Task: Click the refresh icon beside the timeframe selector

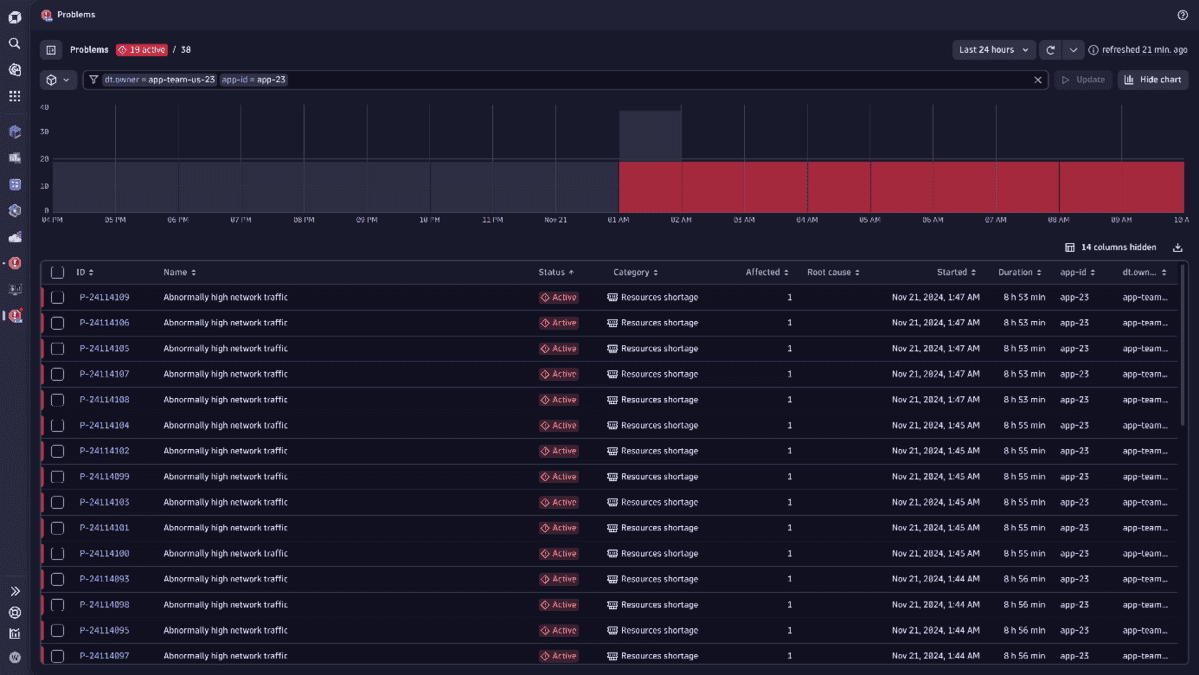Action: pos(1049,49)
